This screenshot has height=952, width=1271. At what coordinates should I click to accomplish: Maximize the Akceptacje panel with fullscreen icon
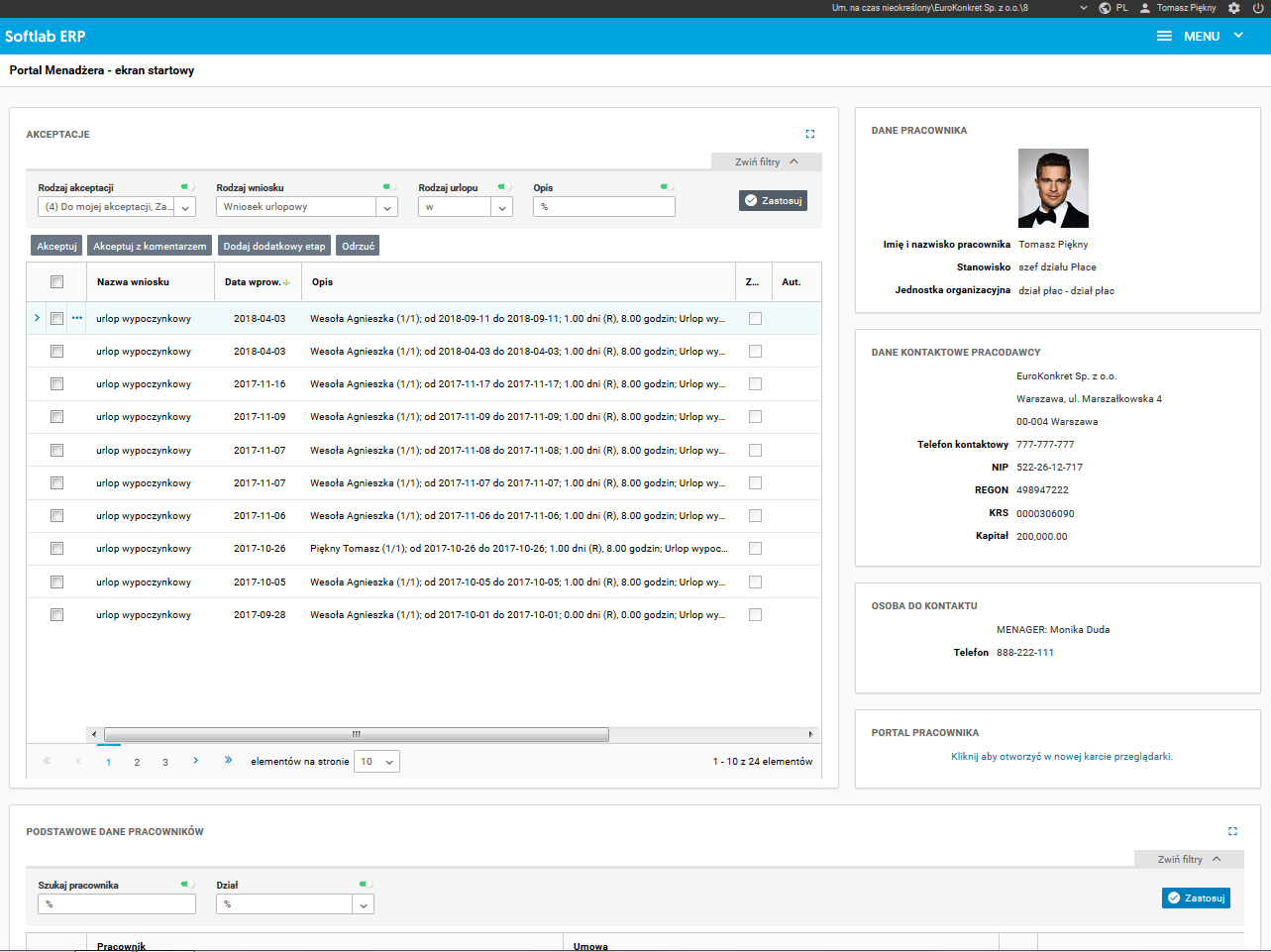click(809, 134)
